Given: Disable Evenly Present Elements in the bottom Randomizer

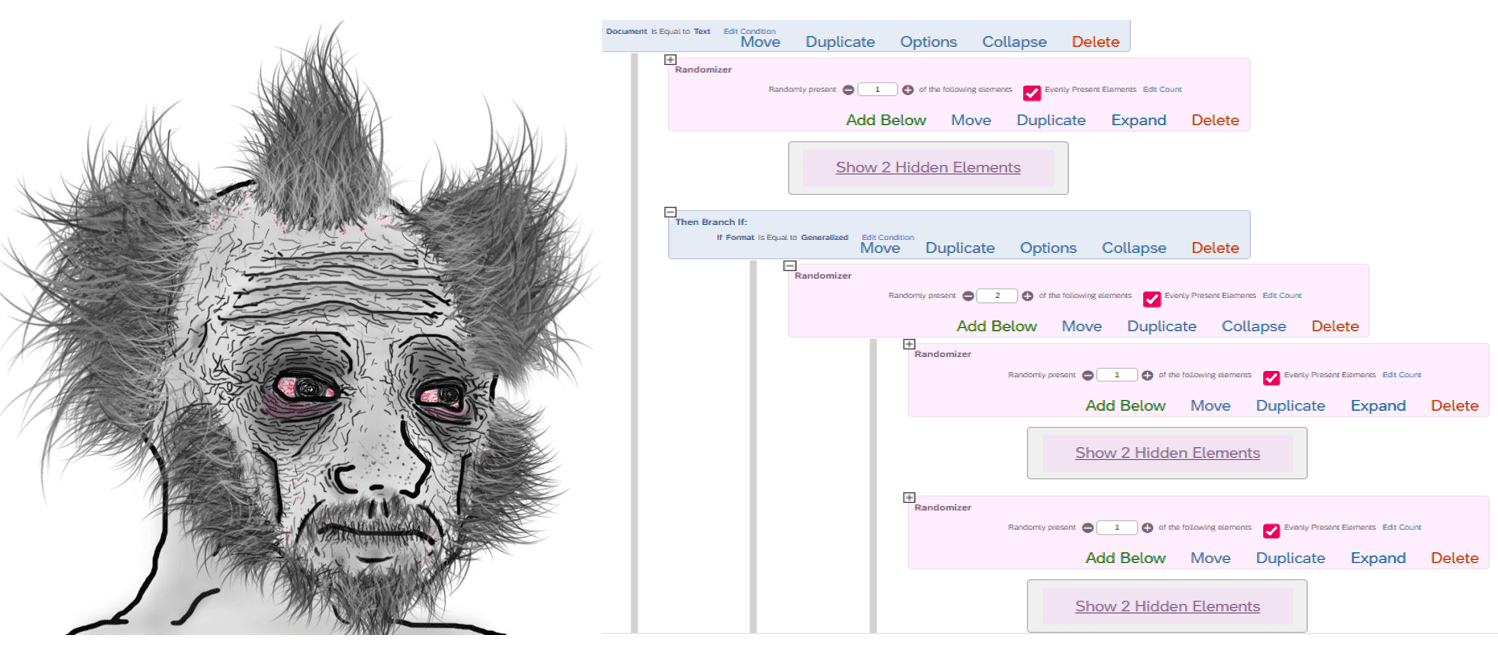Looking at the screenshot, I should tap(1272, 531).
